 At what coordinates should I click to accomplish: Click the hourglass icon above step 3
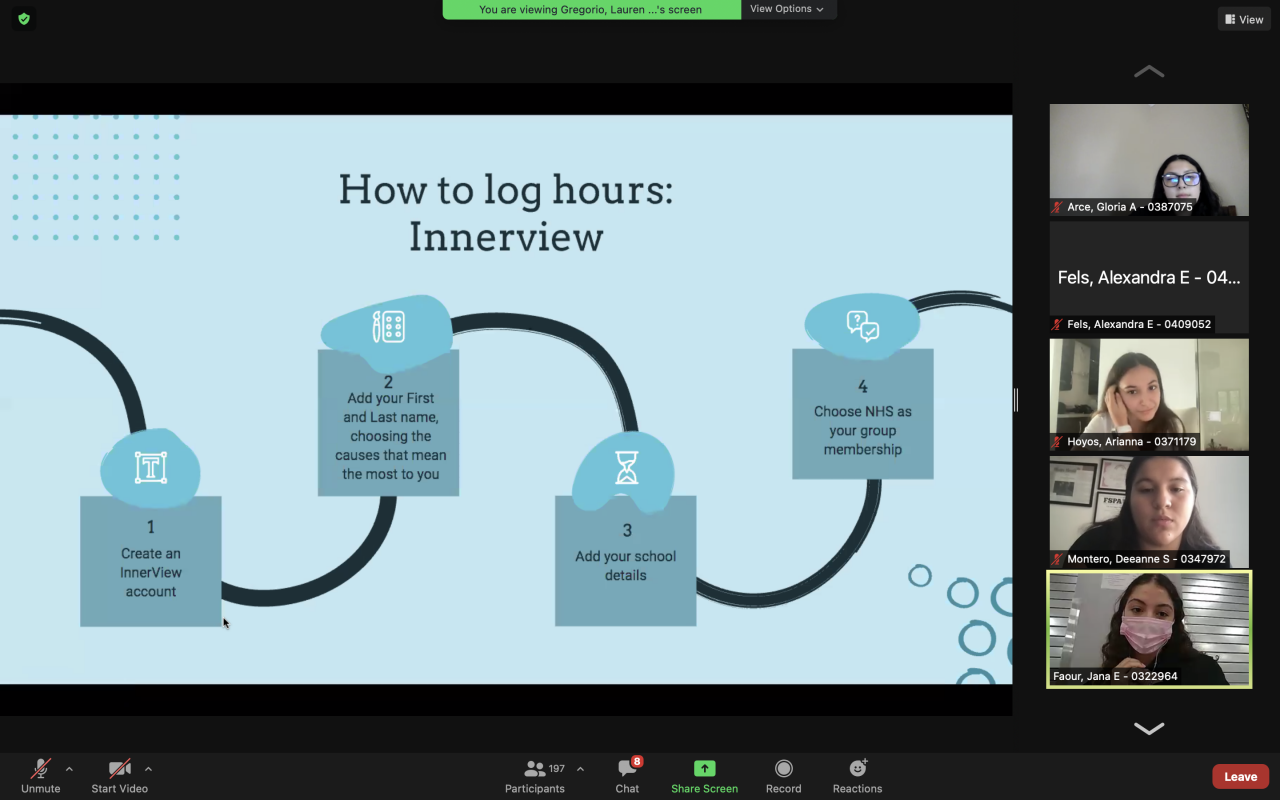pos(627,468)
